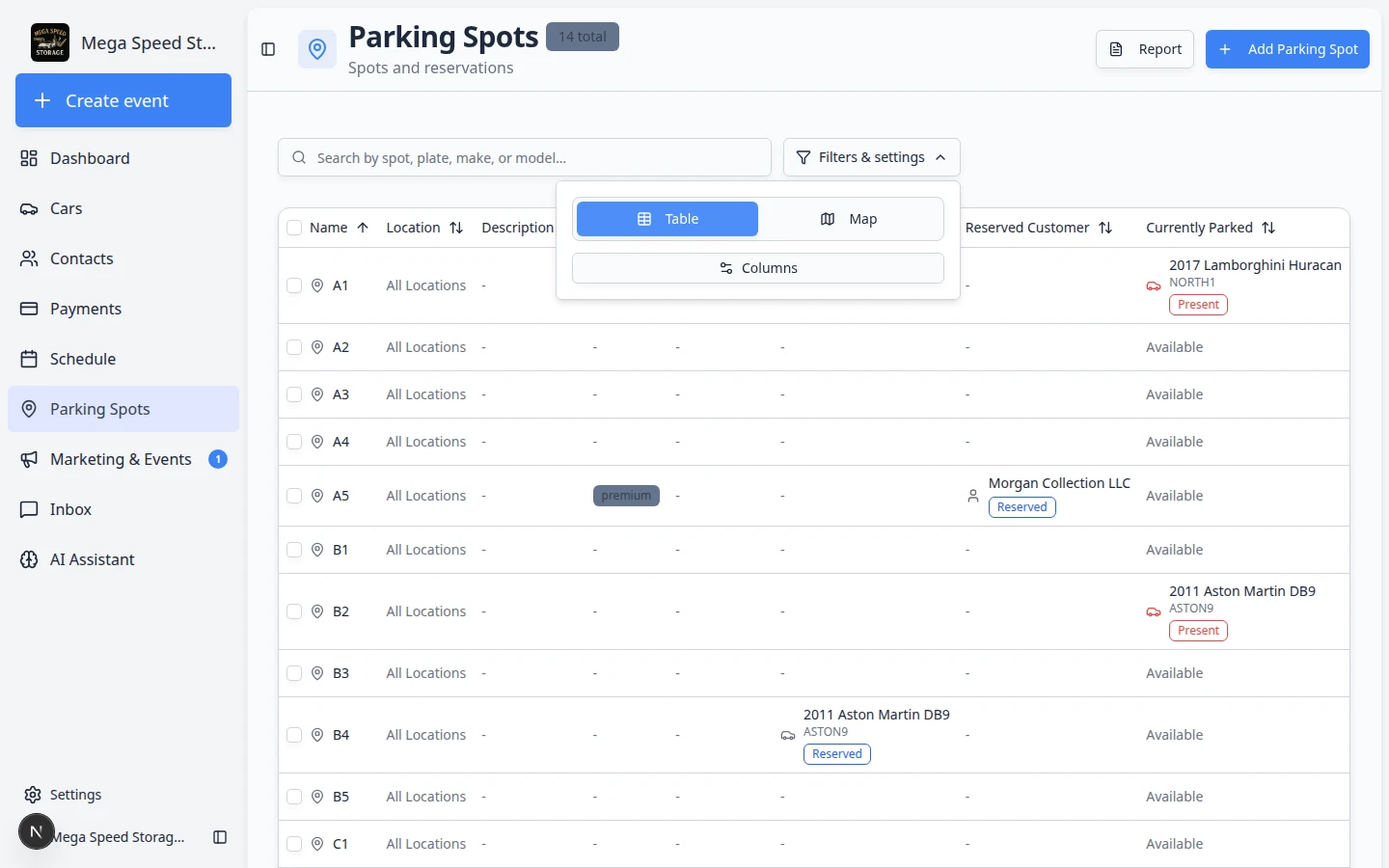
Task: Switch to Table view
Action: click(x=667, y=219)
